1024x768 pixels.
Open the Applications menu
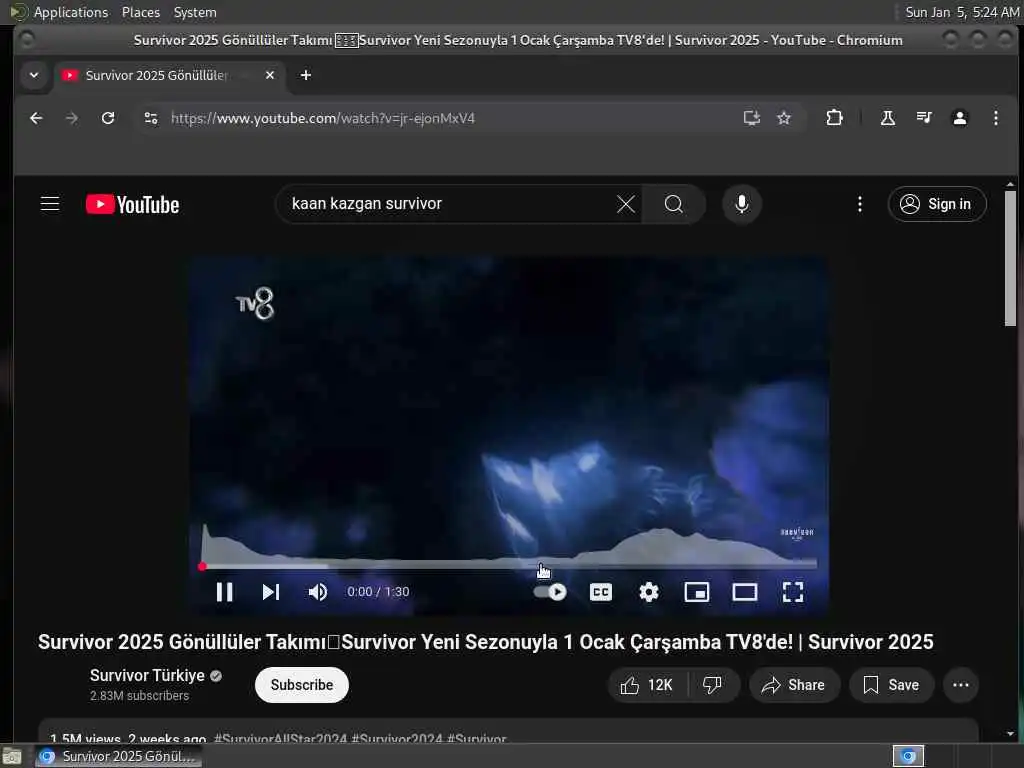[71, 12]
